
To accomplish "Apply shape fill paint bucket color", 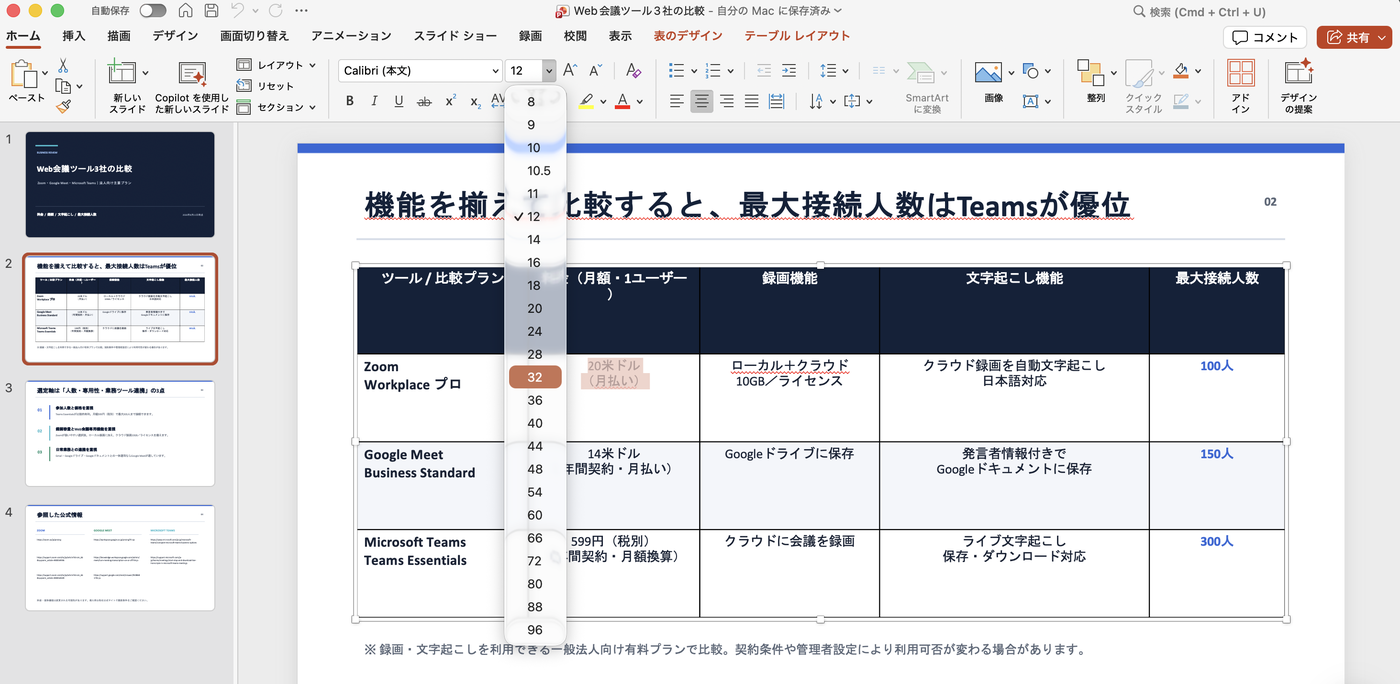I will (x=1181, y=70).
